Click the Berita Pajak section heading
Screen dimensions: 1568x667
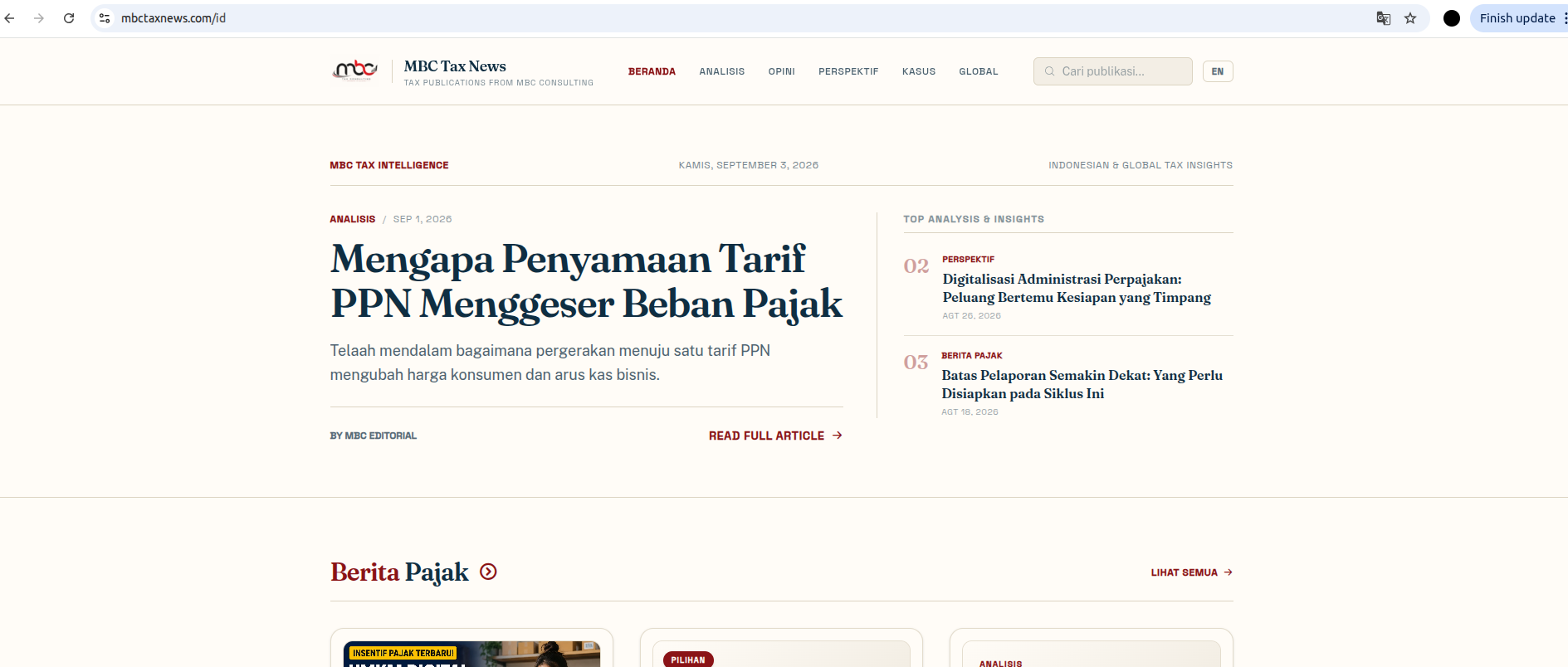(399, 572)
